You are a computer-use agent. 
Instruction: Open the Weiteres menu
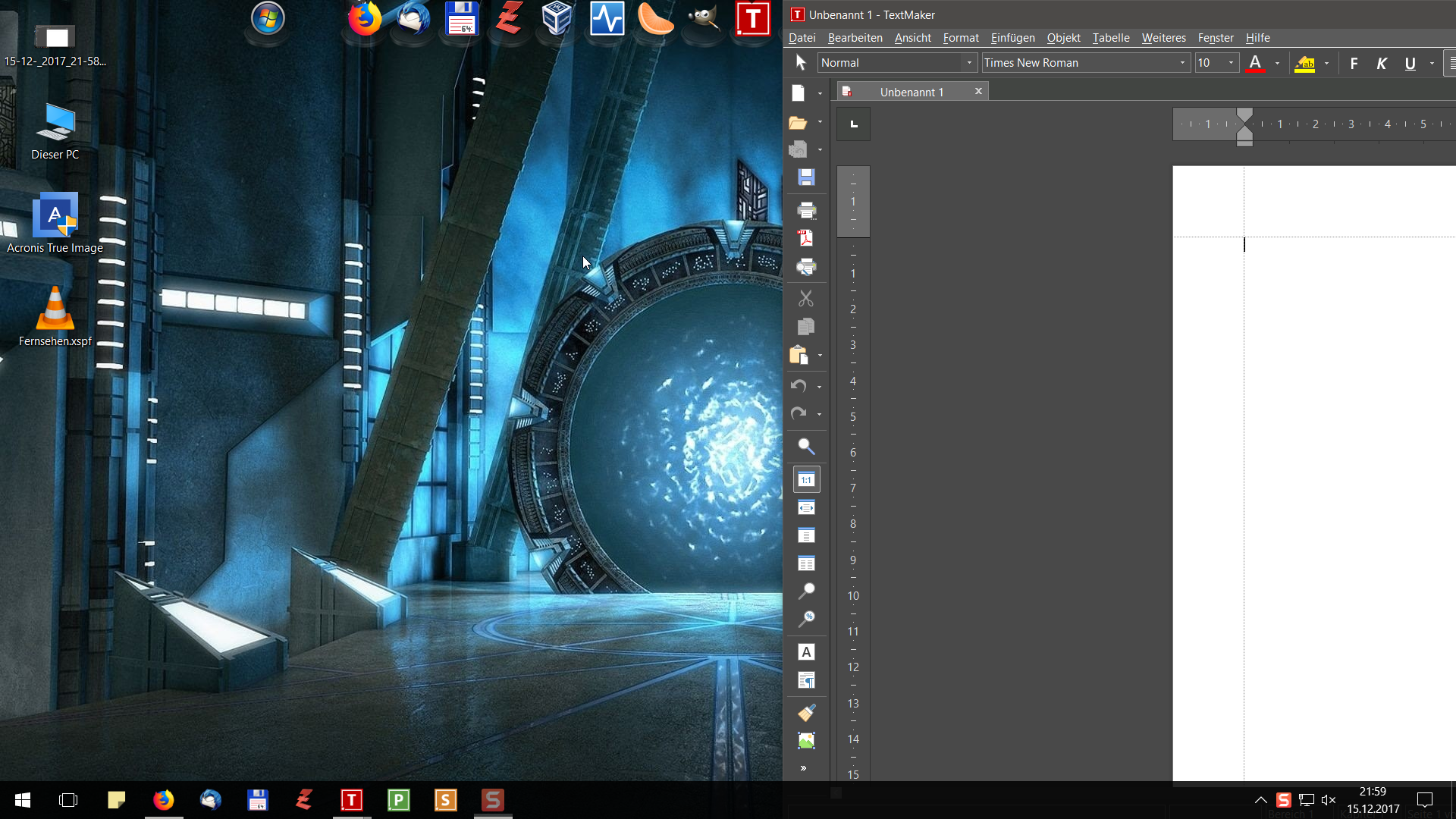(x=1163, y=38)
